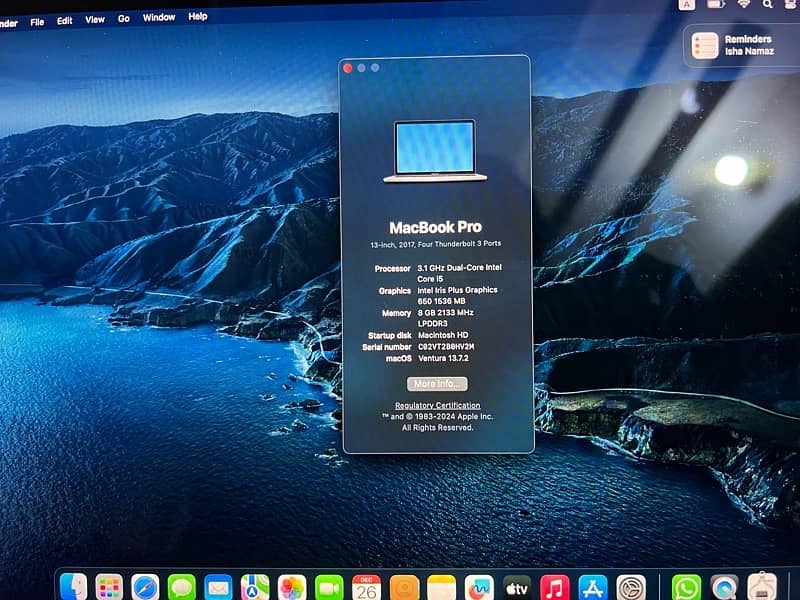Launch the Music app from dock

[x=554, y=587]
